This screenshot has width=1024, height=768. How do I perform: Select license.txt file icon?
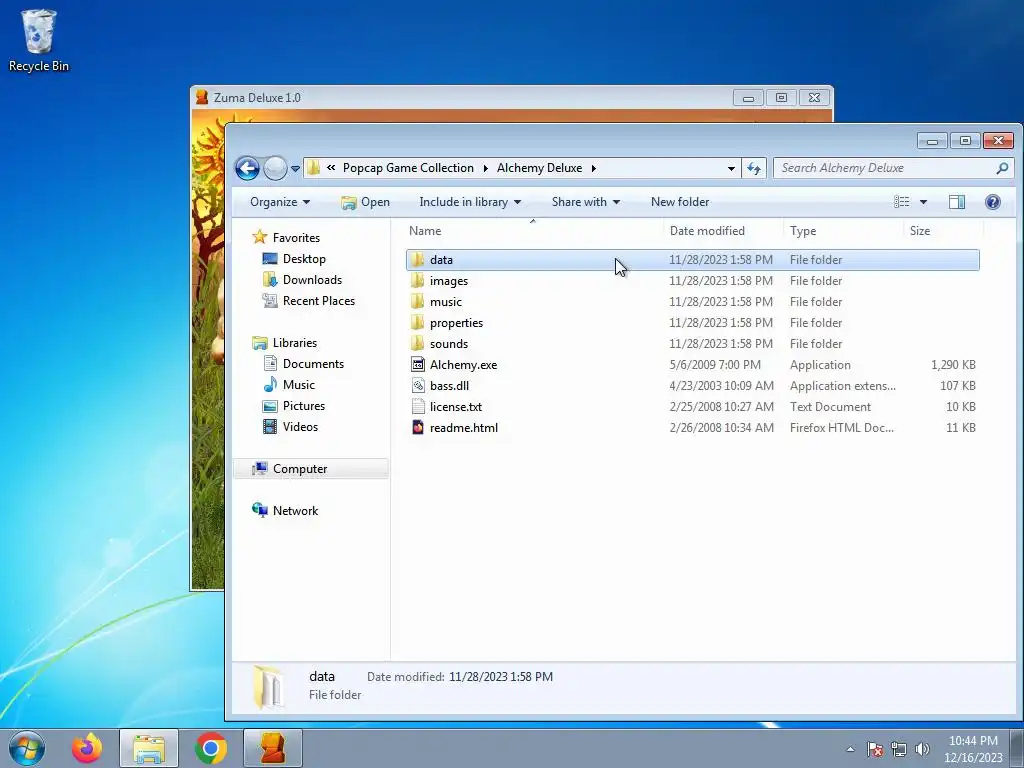pyautogui.click(x=418, y=406)
